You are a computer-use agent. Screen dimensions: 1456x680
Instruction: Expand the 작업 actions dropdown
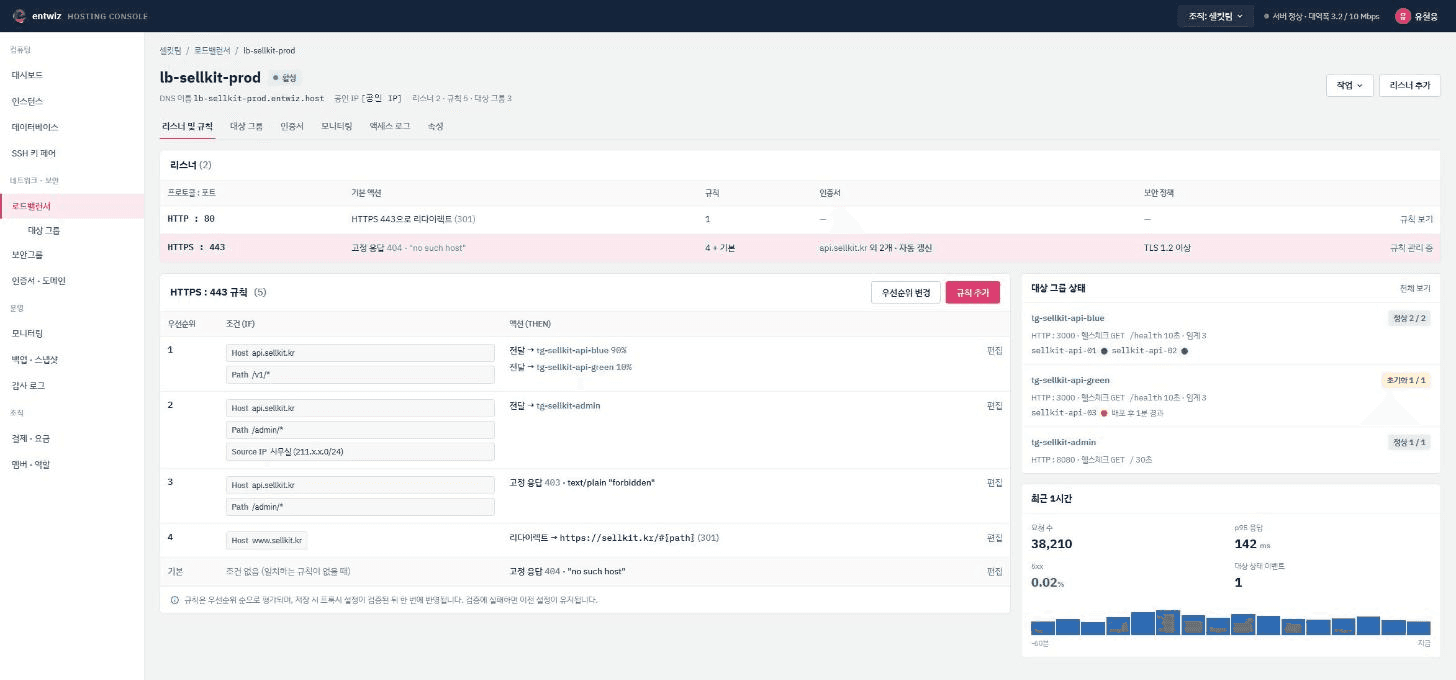[x=1349, y=86]
